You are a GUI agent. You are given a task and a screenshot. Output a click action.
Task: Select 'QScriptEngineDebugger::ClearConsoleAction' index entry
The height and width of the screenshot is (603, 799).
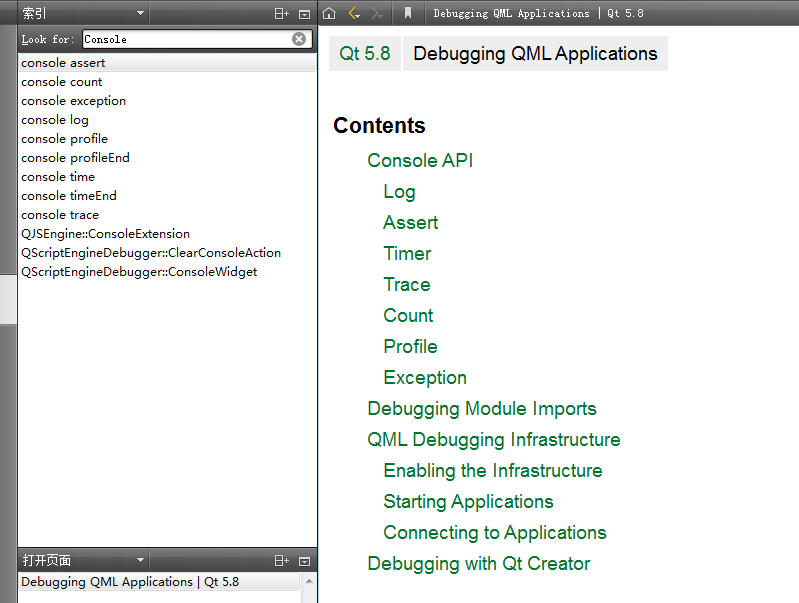pyautogui.click(x=167, y=253)
